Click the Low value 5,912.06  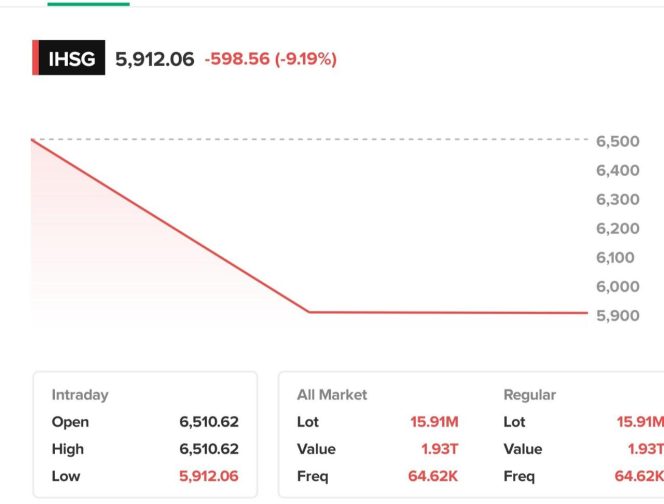pyautogui.click(x=208, y=476)
